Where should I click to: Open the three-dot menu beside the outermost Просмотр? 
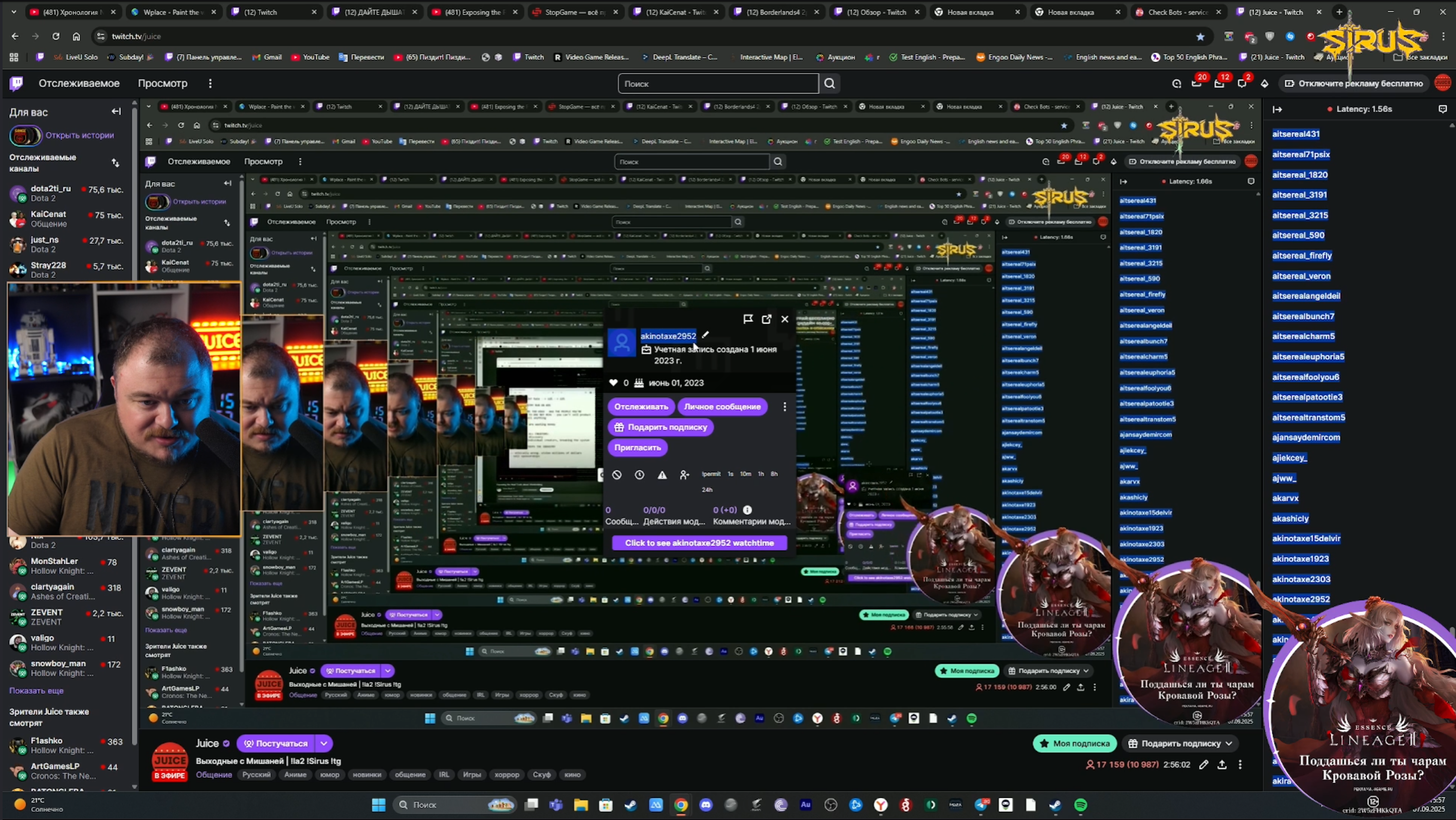pyautogui.click(x=210, y=84)
